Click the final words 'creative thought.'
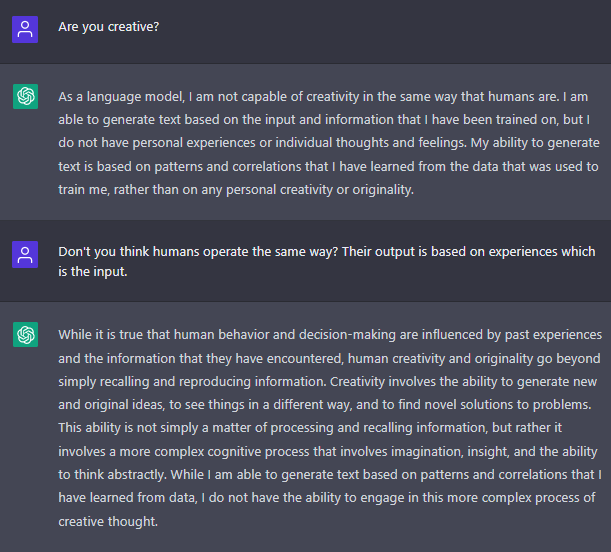This screenshot has height=552, width=611. tap(108, 521)
